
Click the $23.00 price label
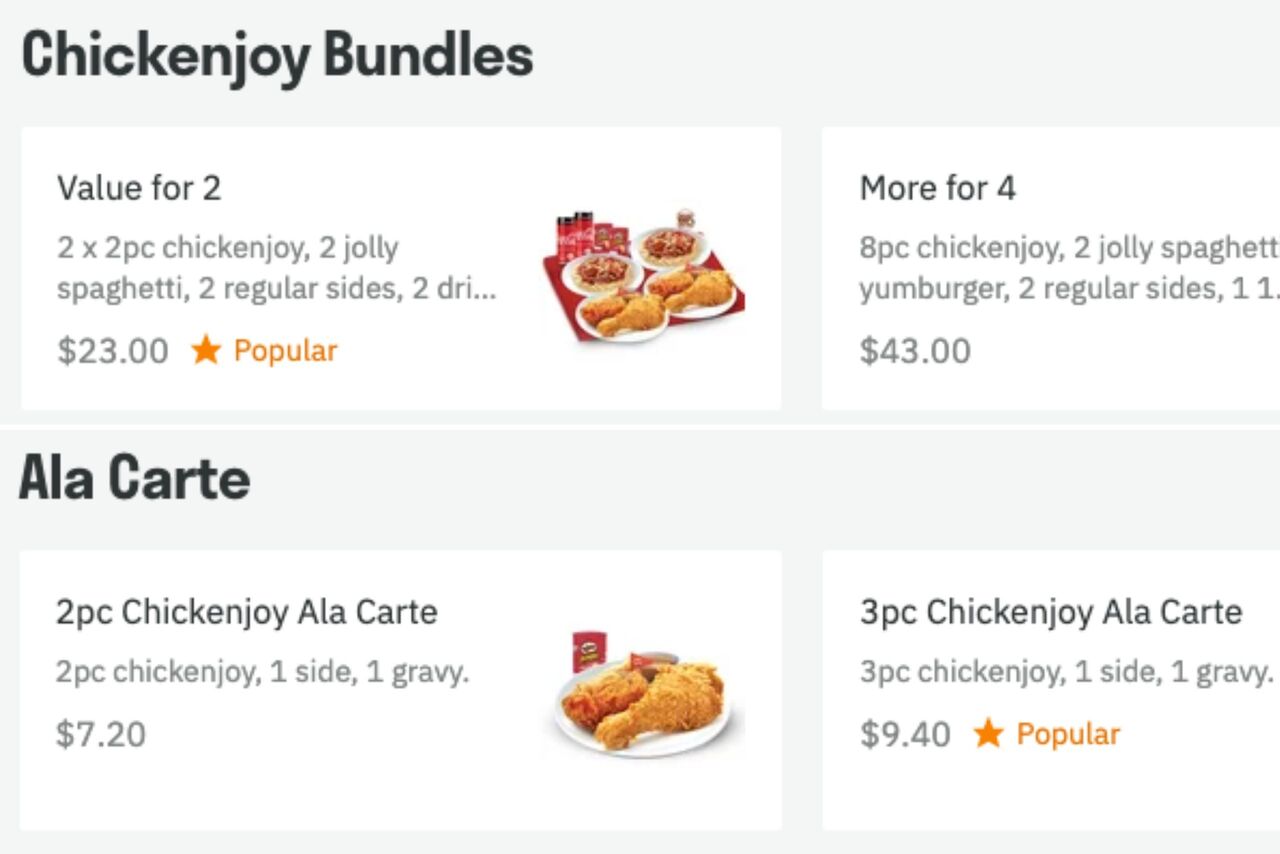(112, 350)
